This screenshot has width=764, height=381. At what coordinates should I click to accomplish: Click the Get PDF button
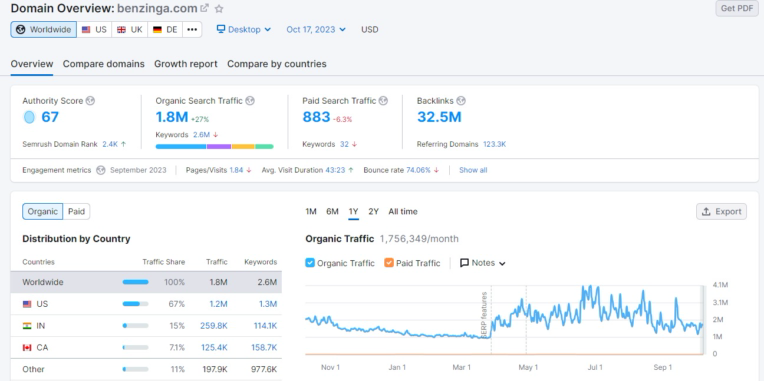click(x=737, y=8)
